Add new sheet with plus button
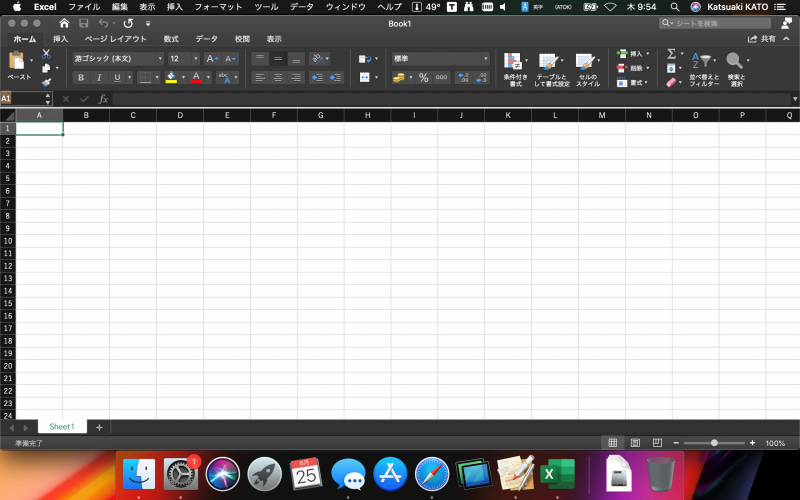The width and height of the screenshot is (800, 500). point(99,427)
